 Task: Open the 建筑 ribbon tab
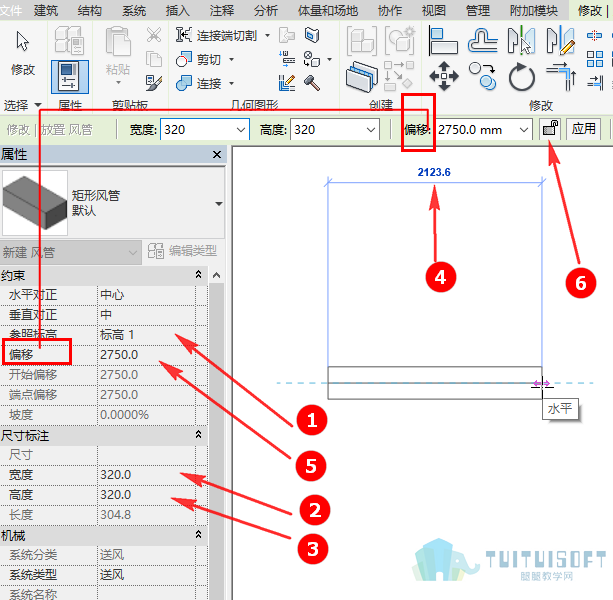pyautogui.click(x=46, y=10)
